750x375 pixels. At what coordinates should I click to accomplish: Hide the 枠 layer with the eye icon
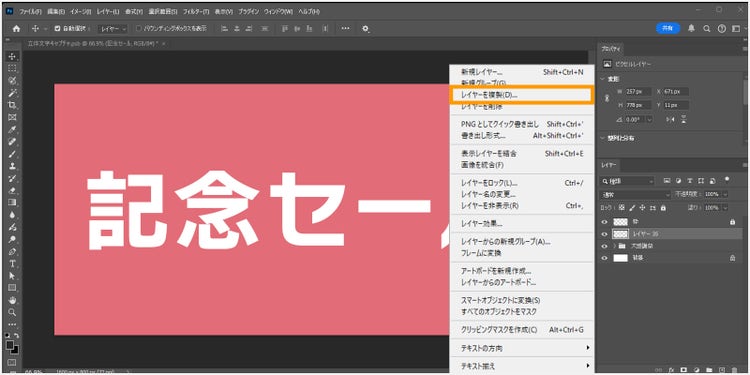pos(604,222)
